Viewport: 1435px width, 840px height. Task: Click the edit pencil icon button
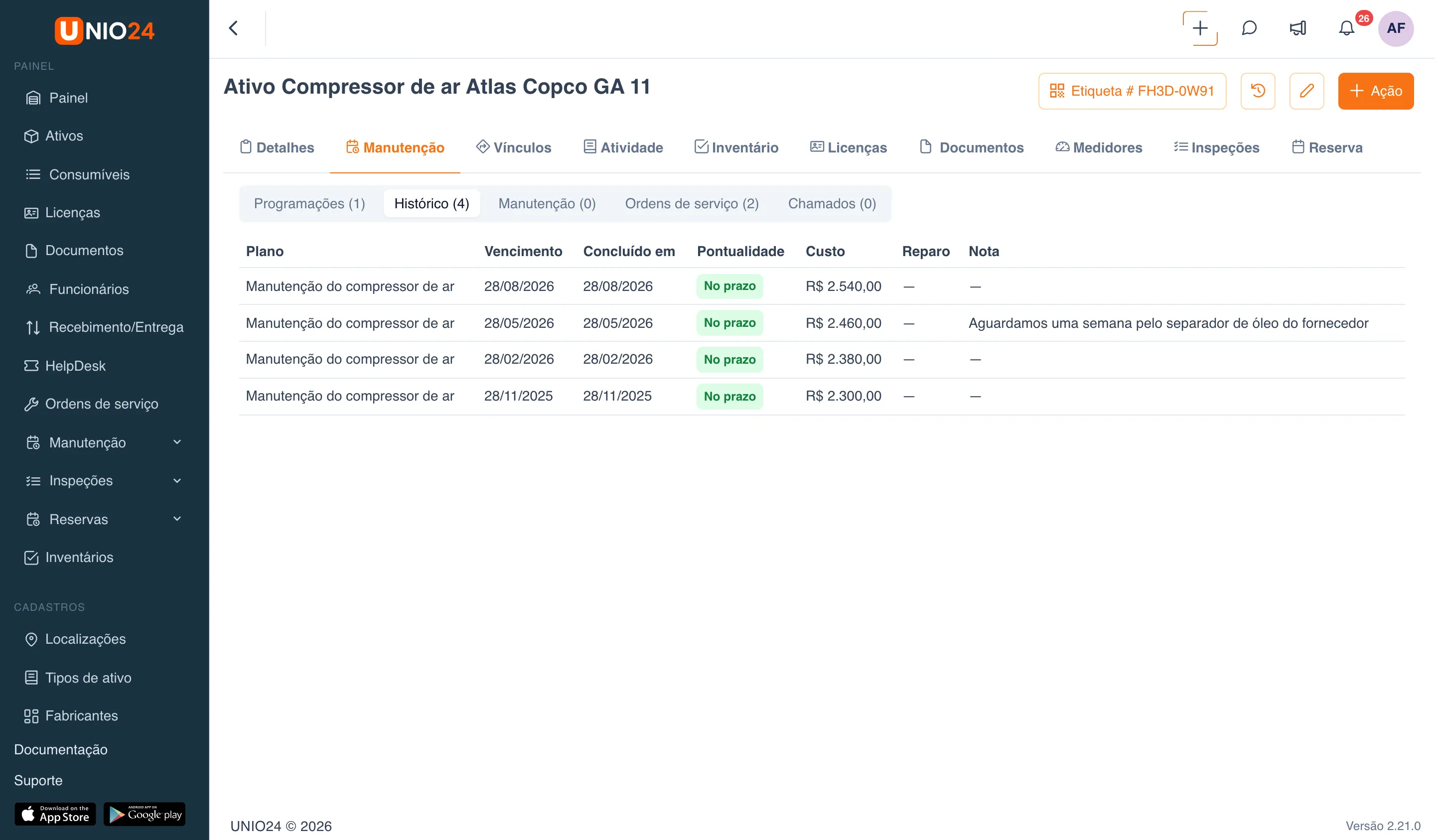point(1306,91)
